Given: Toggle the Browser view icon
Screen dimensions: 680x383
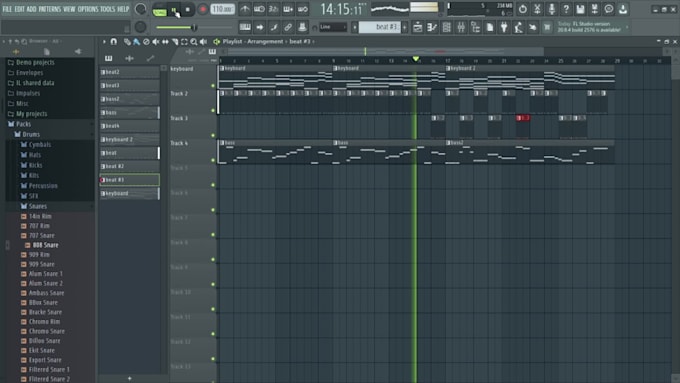Looking at the screenshot, I should pos(475,27).
